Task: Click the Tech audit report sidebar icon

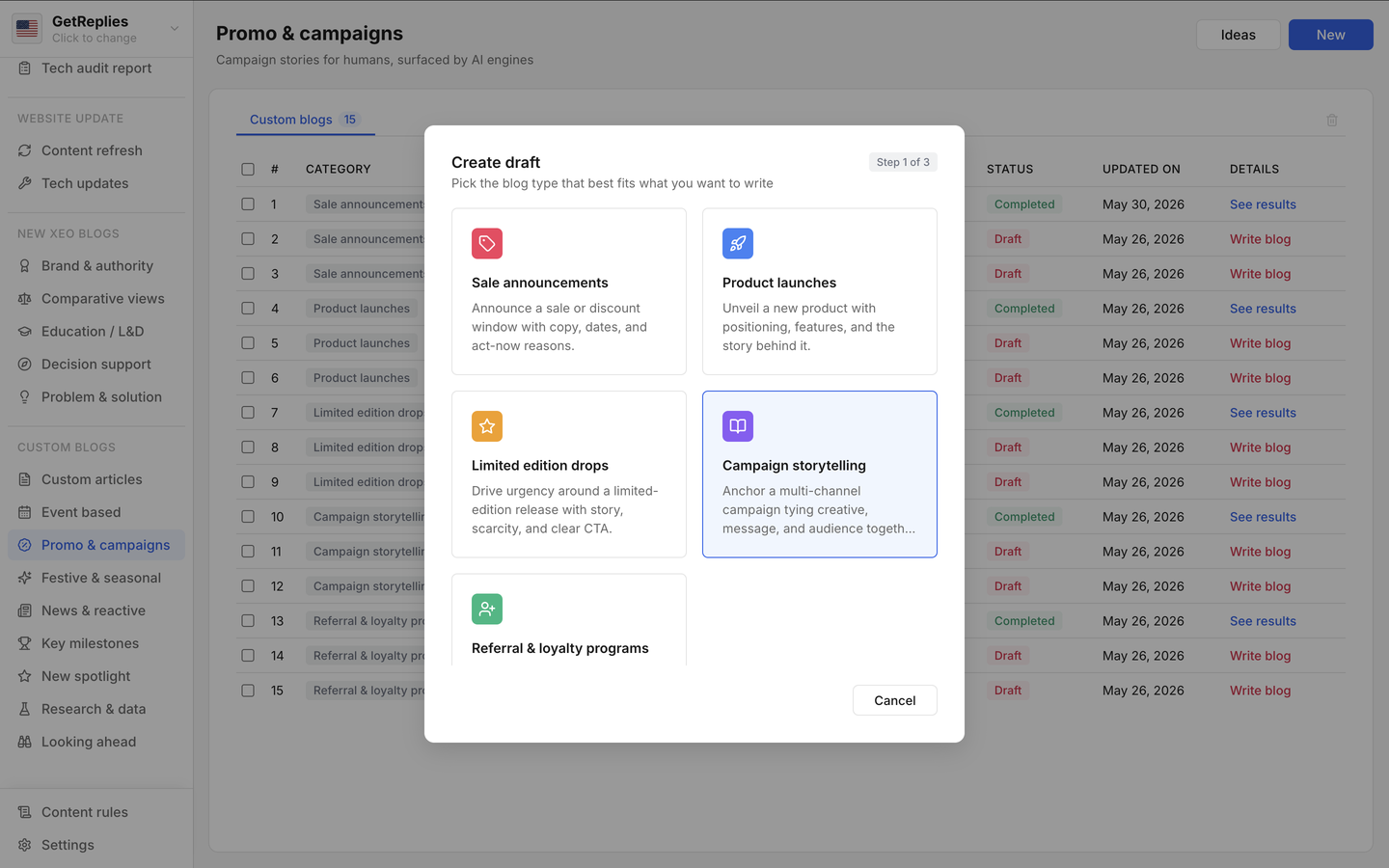Action: (25, 68)
